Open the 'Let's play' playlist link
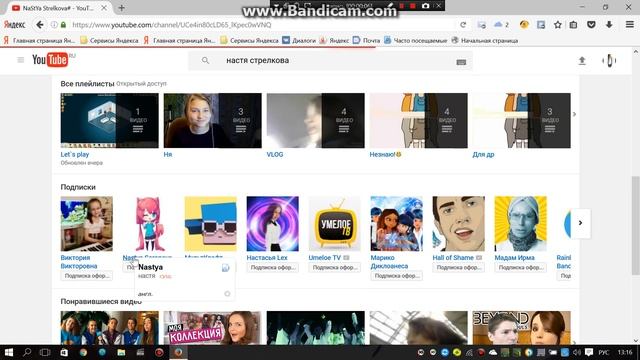Screen dimensions: 640x360 75,154
